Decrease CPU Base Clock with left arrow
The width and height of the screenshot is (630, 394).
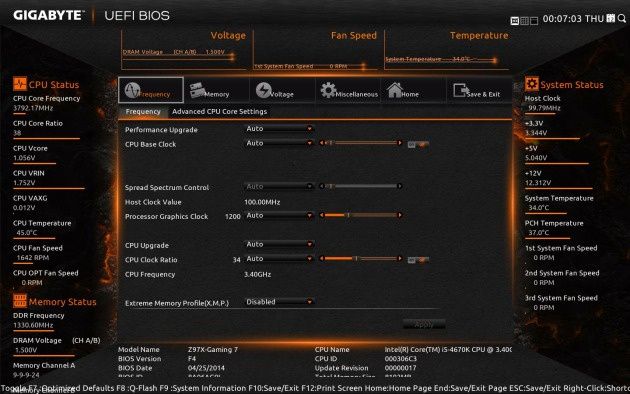click(322, 143)
